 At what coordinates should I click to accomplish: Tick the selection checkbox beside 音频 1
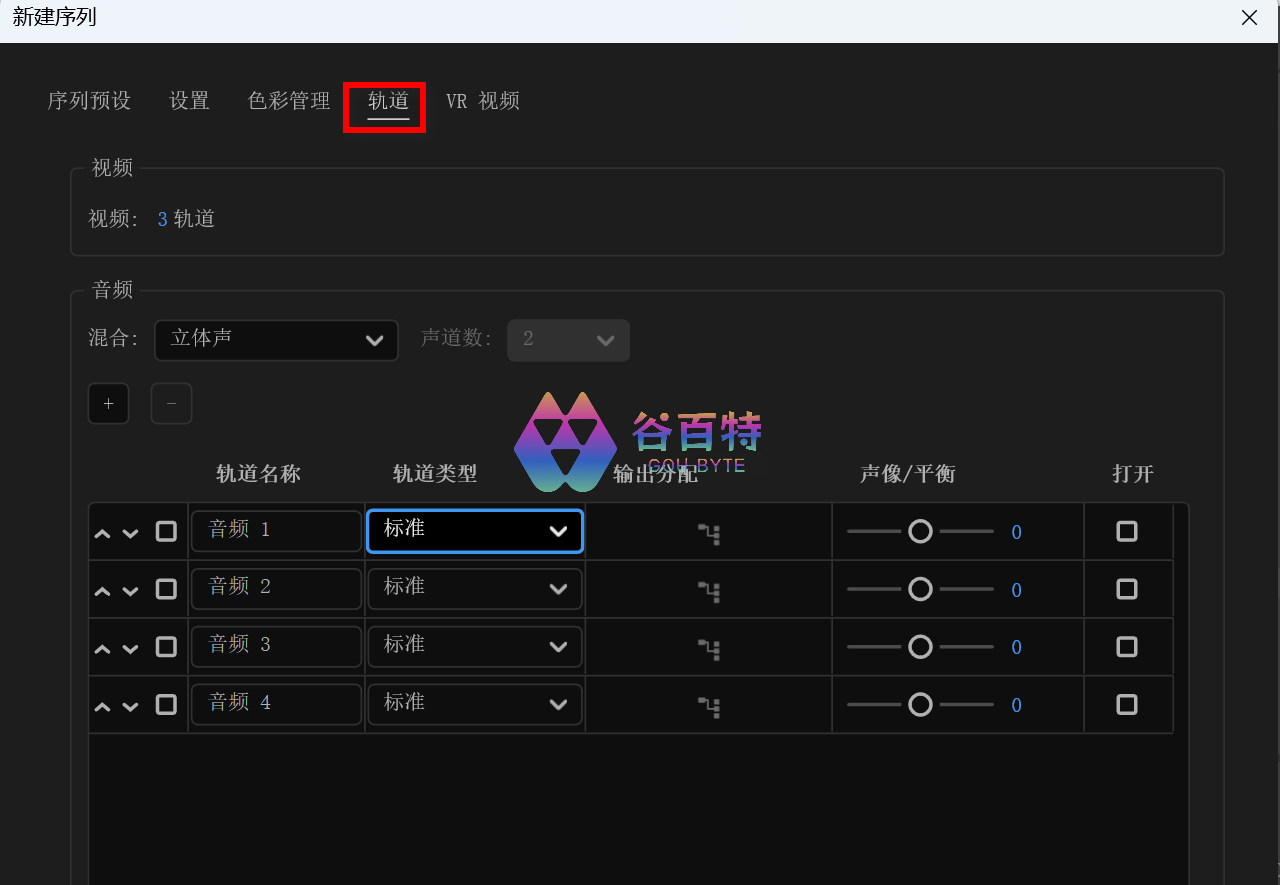click(x=166, y=531)
